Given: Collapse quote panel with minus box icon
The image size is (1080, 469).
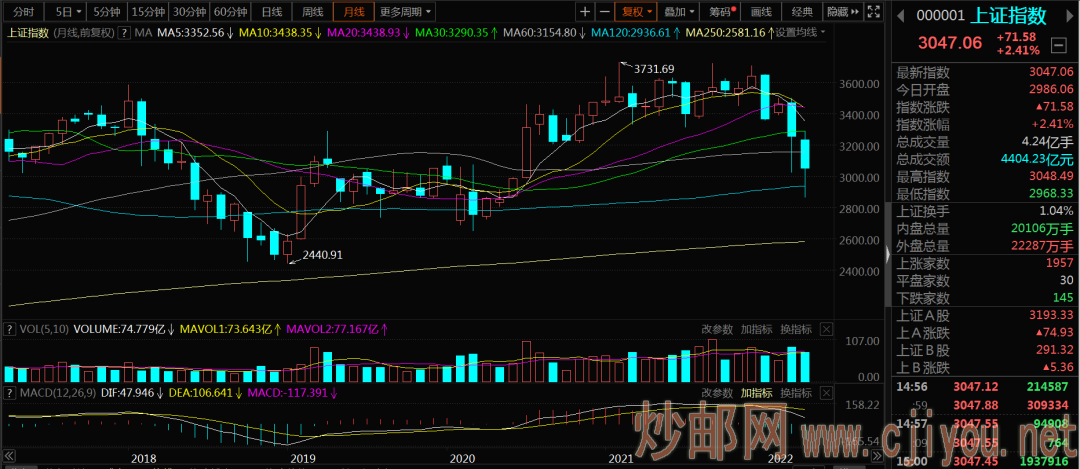Looking at the screenshot, I should coord(1057,46).
